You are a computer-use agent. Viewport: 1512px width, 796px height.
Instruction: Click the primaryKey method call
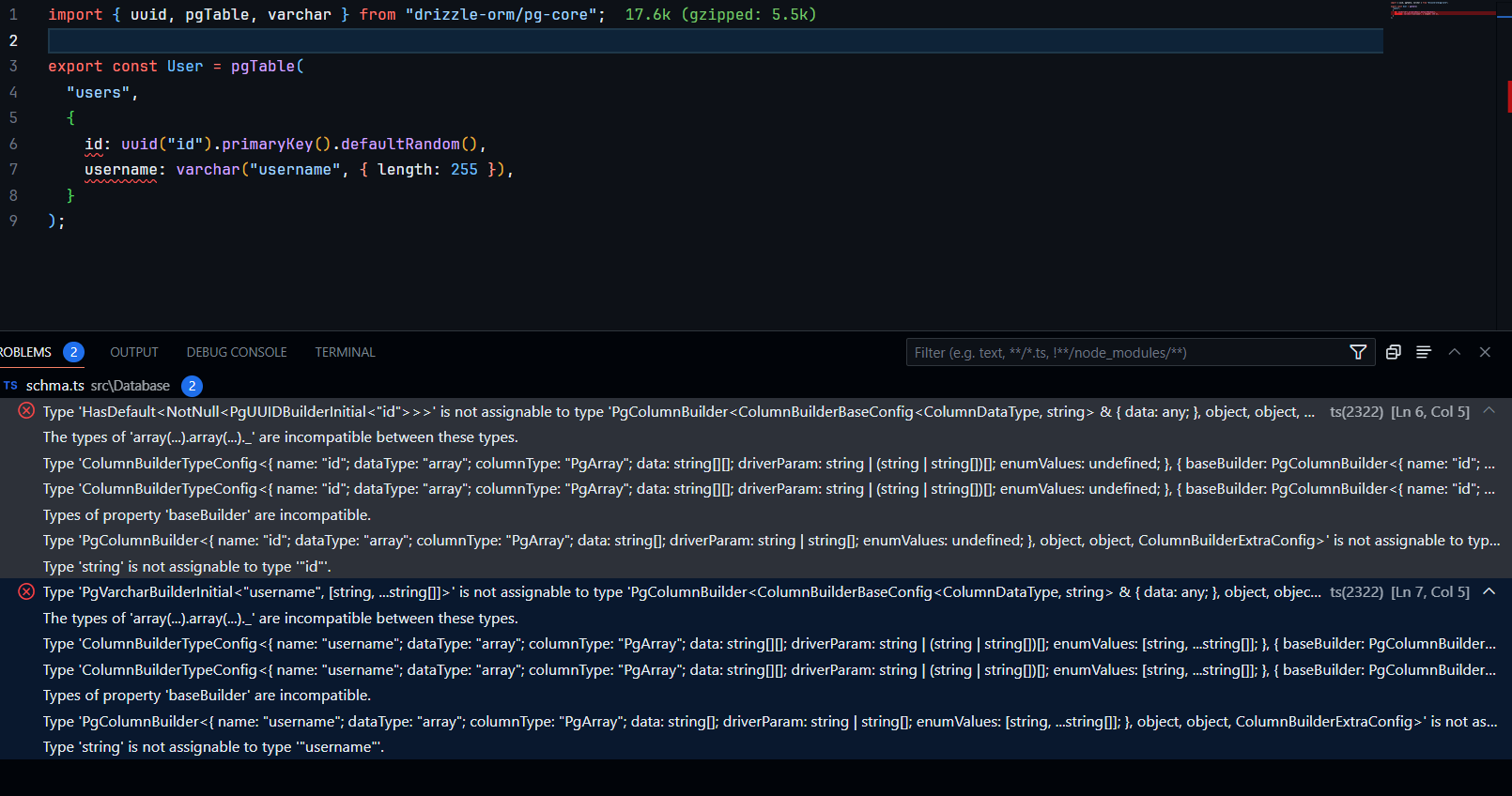coord(267,144)
